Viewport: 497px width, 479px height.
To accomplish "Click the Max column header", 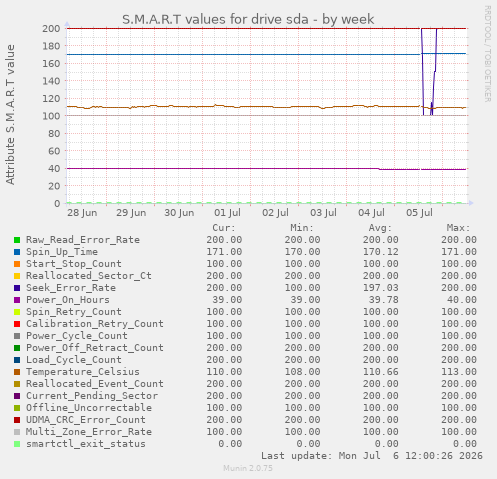I will pyautogui.click(x=458, y=228).
